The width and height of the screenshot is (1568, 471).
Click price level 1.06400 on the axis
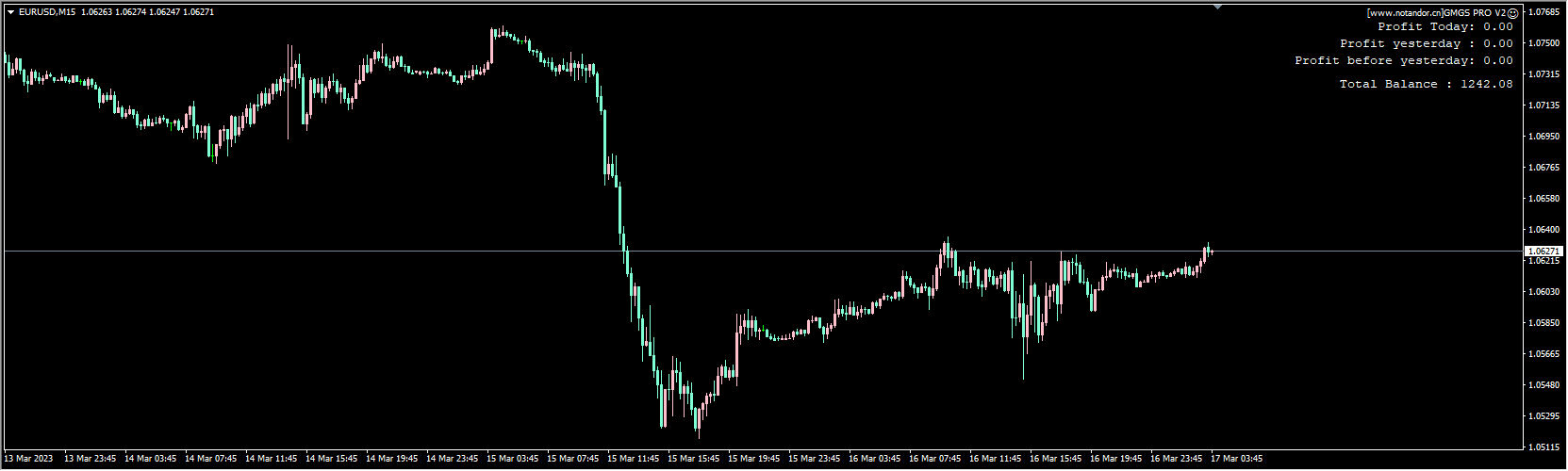1543,230
